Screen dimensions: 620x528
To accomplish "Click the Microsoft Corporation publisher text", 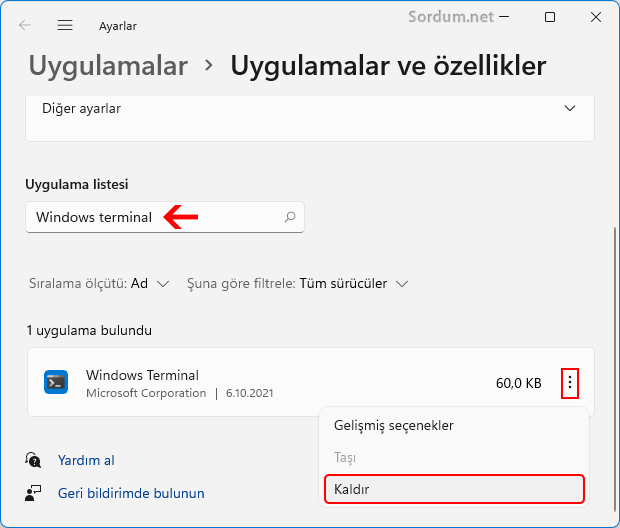I will pyautogui.click(x=146, y=393).
